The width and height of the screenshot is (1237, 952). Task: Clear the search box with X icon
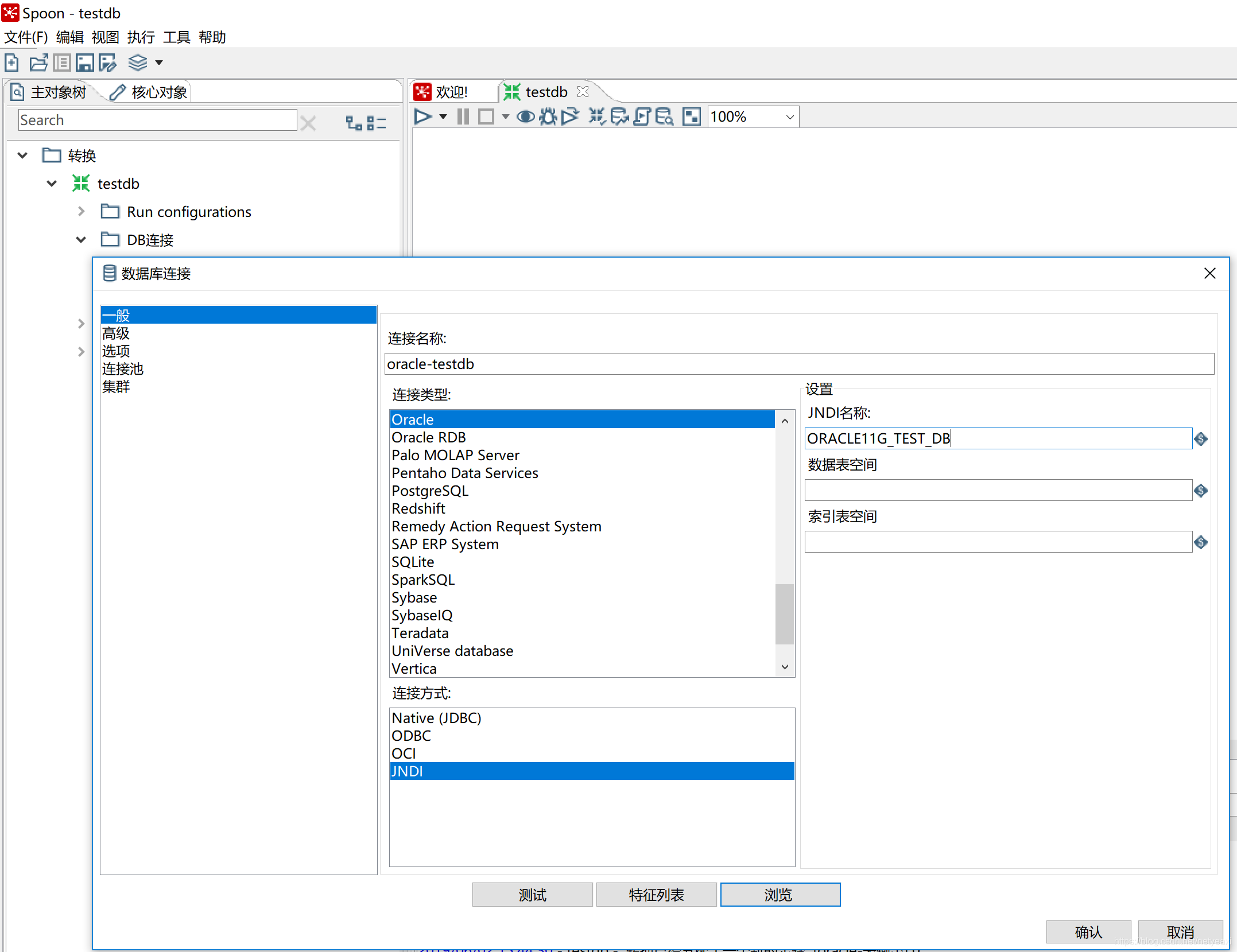(x=308, y=123)
